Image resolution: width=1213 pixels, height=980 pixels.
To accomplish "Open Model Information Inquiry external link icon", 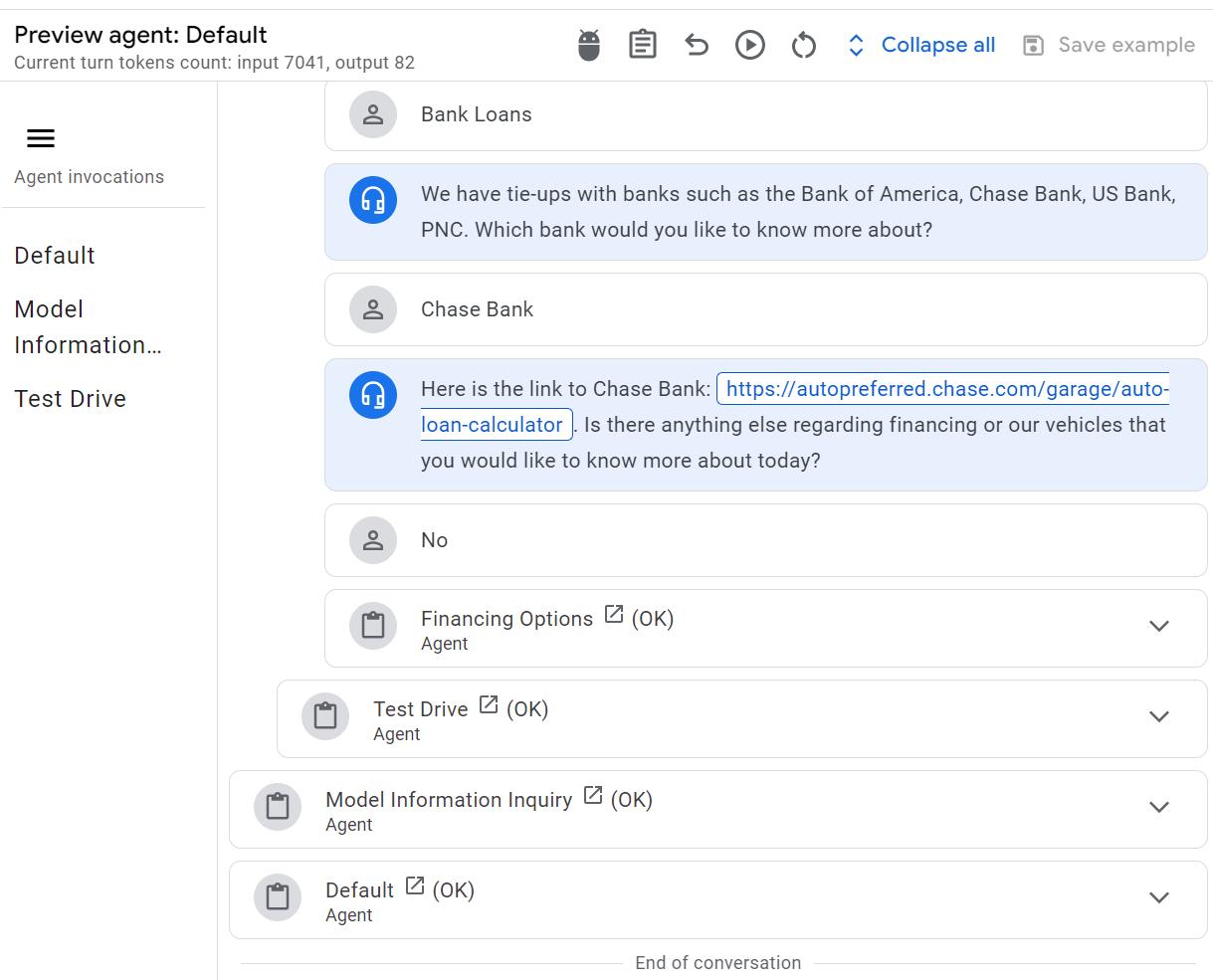I will pyautogui.click(x=593, y=796).
